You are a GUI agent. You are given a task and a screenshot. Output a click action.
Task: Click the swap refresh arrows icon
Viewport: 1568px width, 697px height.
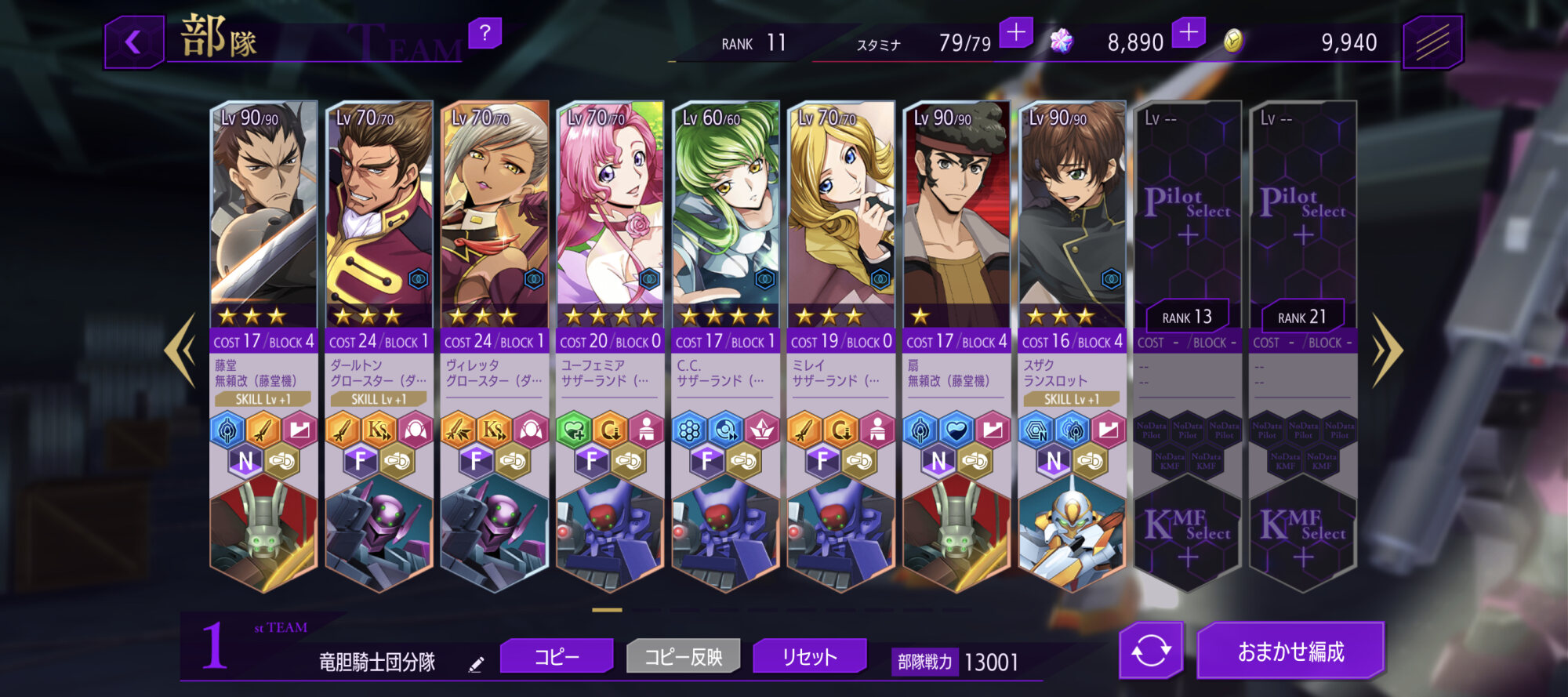pyautogui.click(x=1151, y=650)
